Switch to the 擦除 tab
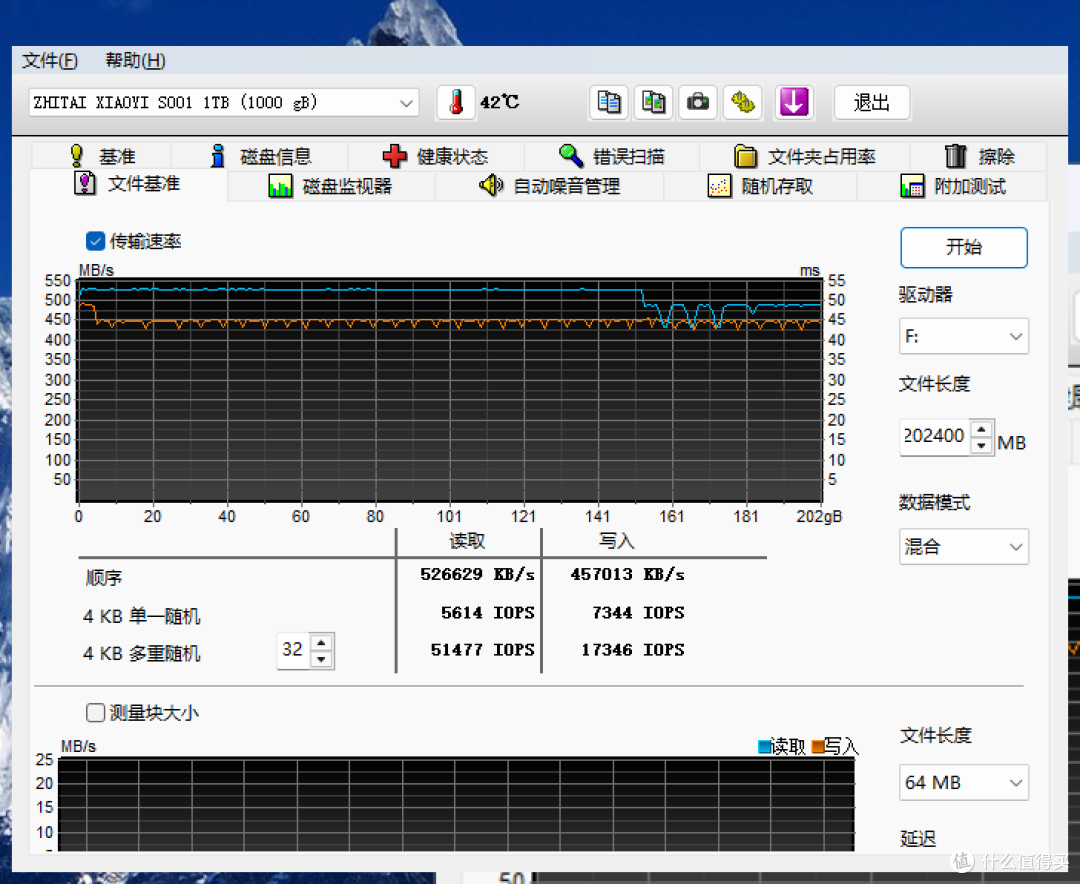The width and height of the screenshot is (1080, 884). coord(979,156)
